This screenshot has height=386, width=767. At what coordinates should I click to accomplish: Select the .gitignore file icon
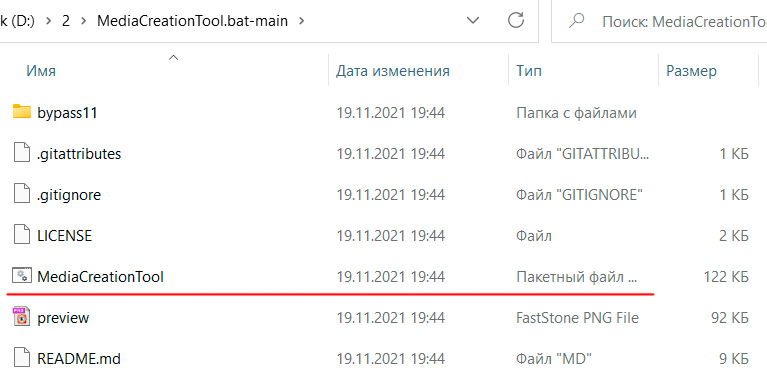pos(22,195)
